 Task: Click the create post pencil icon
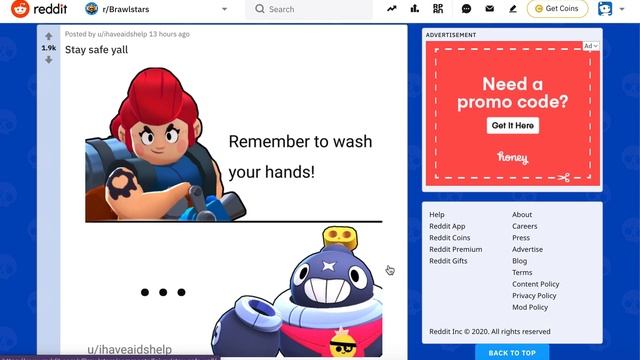513,9
